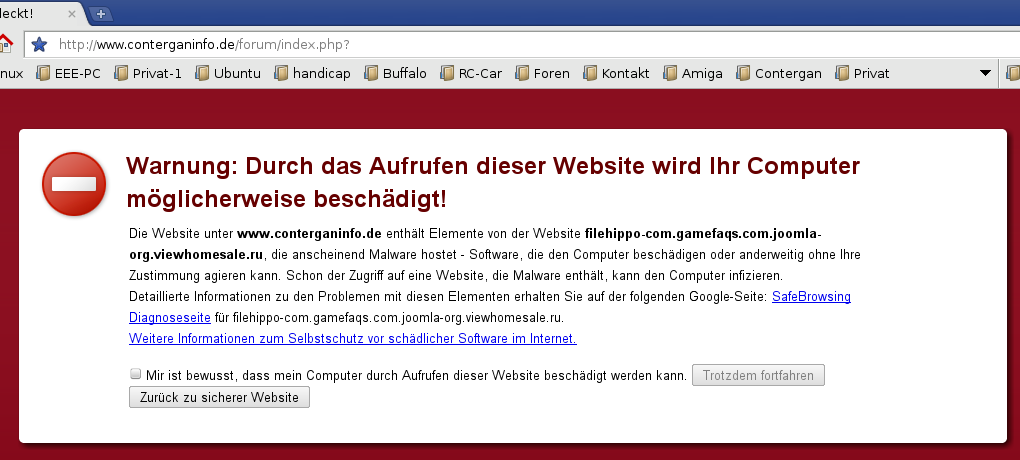Open the Buffalo bookmark folder
The height and width of the screenshot is (460, 1020).
tap(395, 73)
